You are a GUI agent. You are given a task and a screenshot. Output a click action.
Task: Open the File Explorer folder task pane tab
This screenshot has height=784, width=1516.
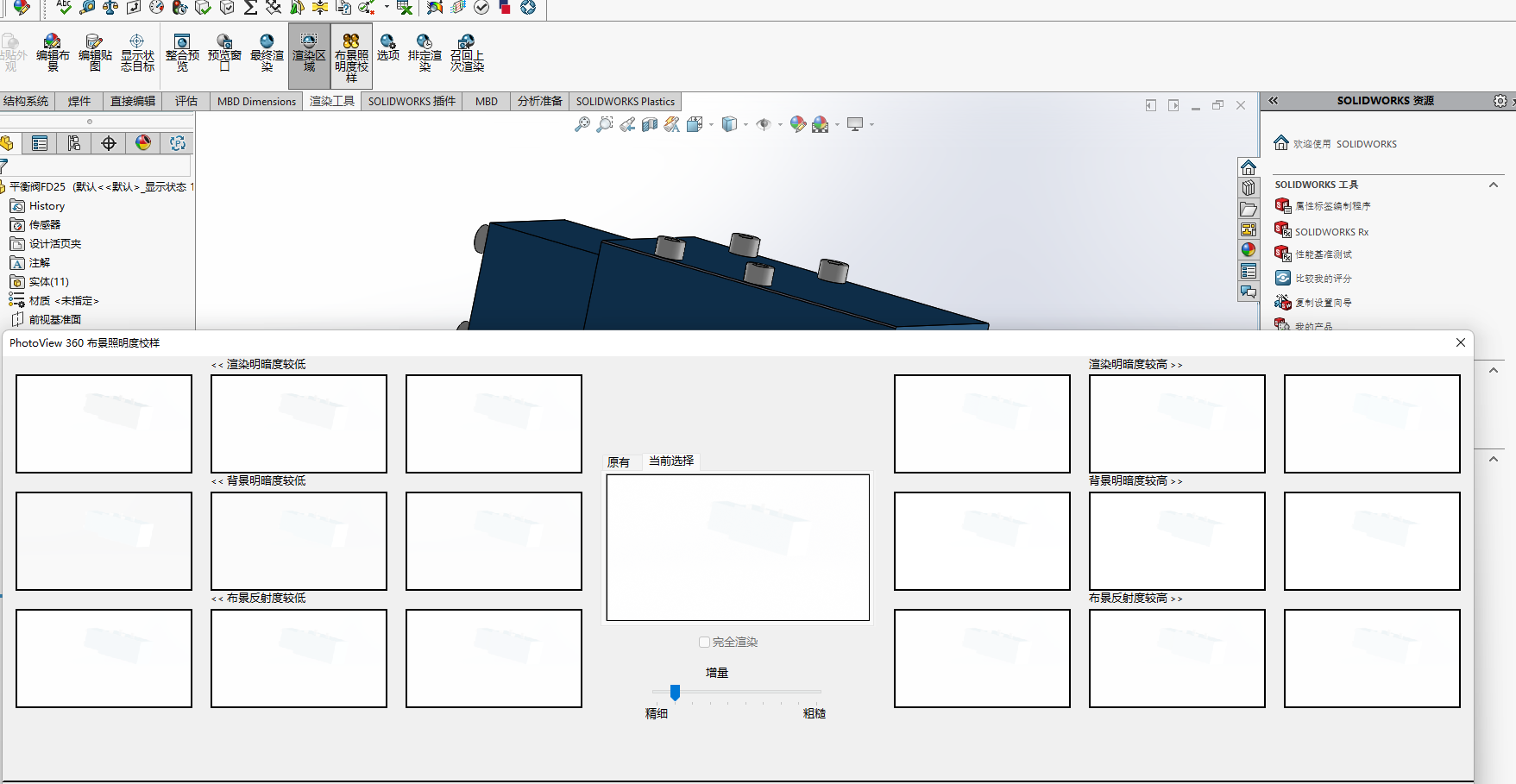click(1249, 209)
